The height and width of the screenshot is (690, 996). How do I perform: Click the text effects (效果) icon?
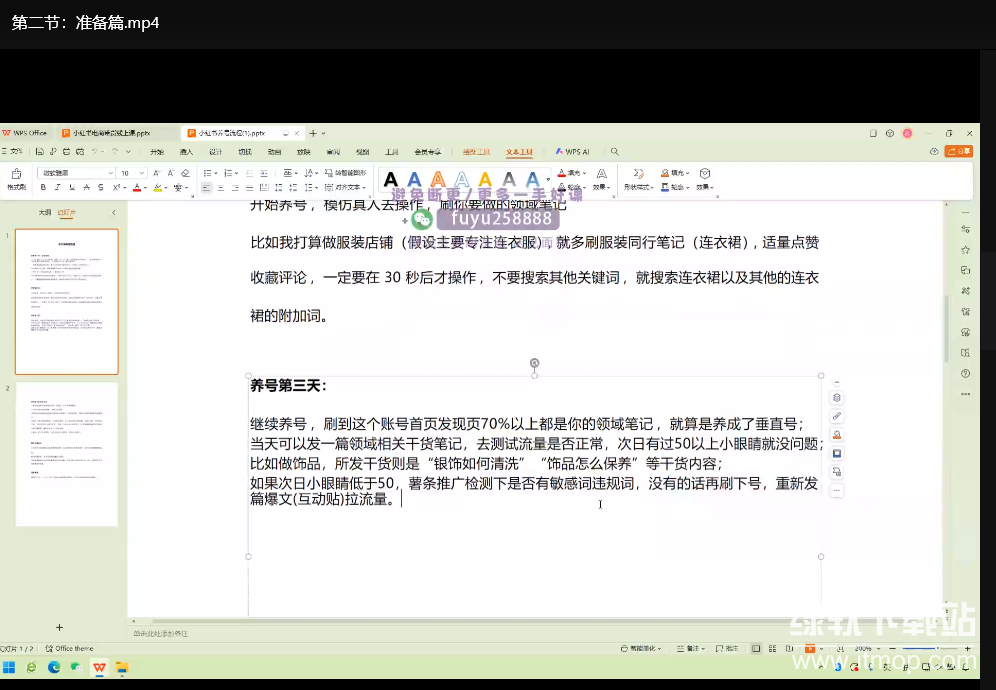pyautogui.click(x=602, y=173)
